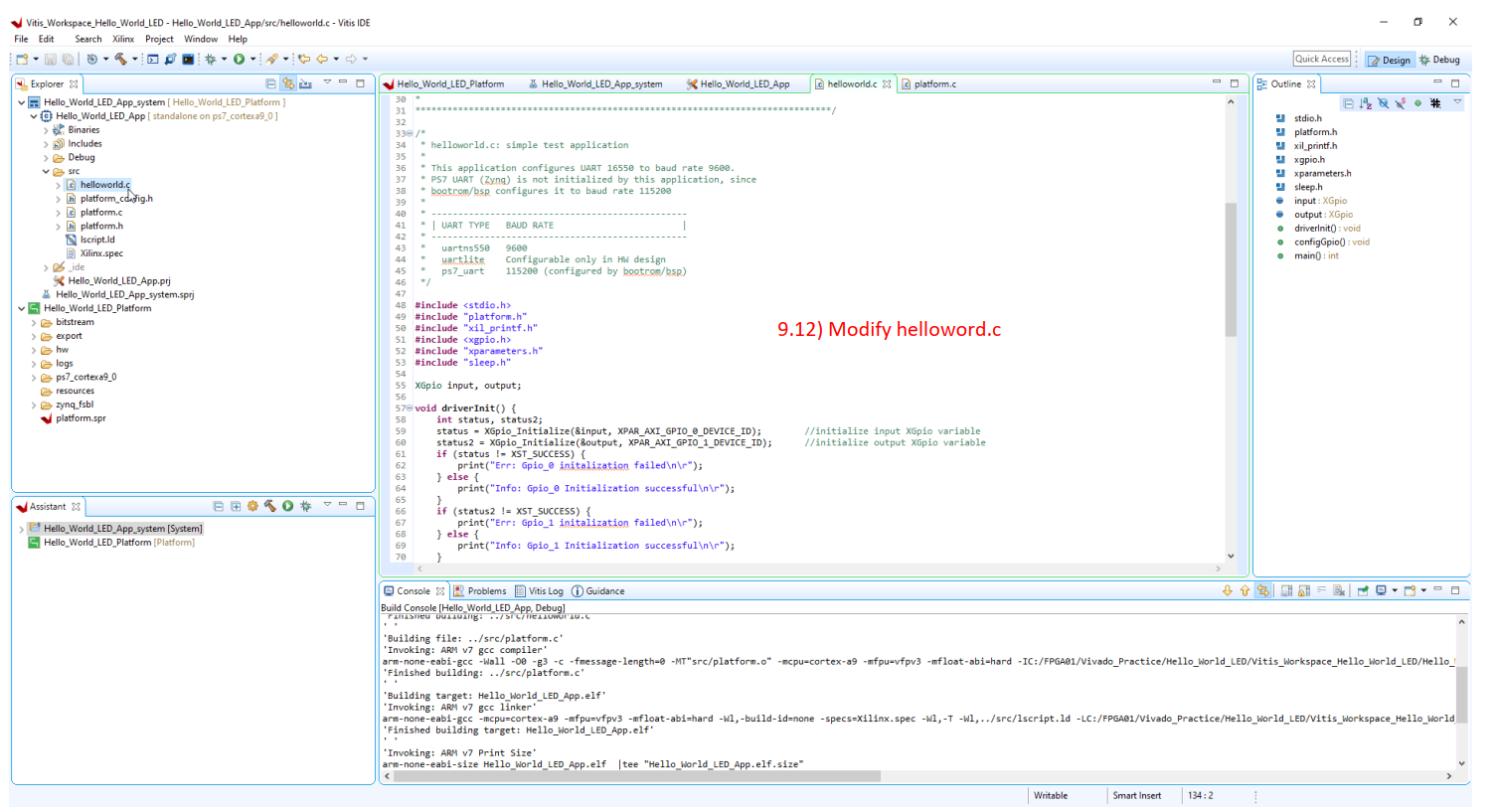Click the down arrow icon in Console toolbar
The height and width of the screenshot is (812, 1496).
click(1227, 590)
